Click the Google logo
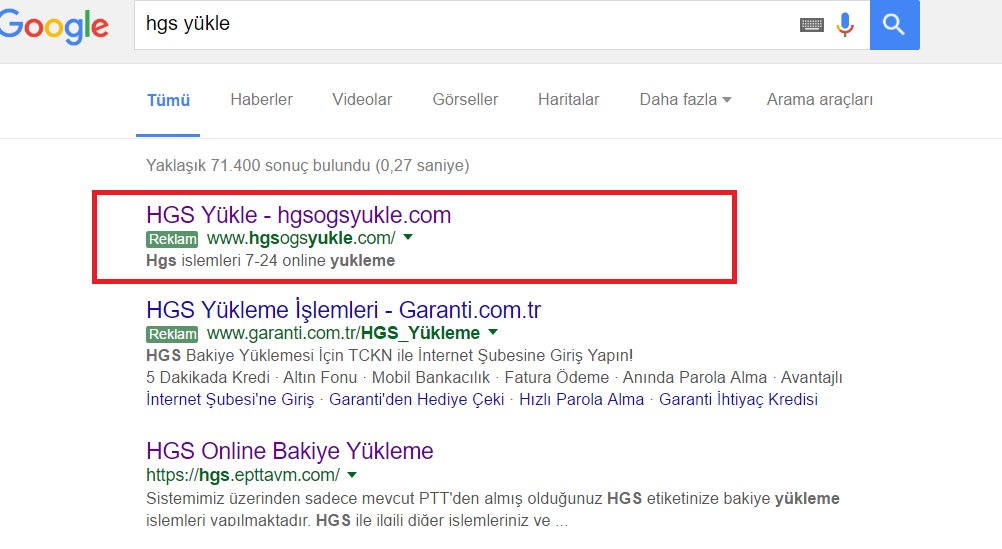The width and height of the screenshot is (1002, 549). (x=54, y=27)
